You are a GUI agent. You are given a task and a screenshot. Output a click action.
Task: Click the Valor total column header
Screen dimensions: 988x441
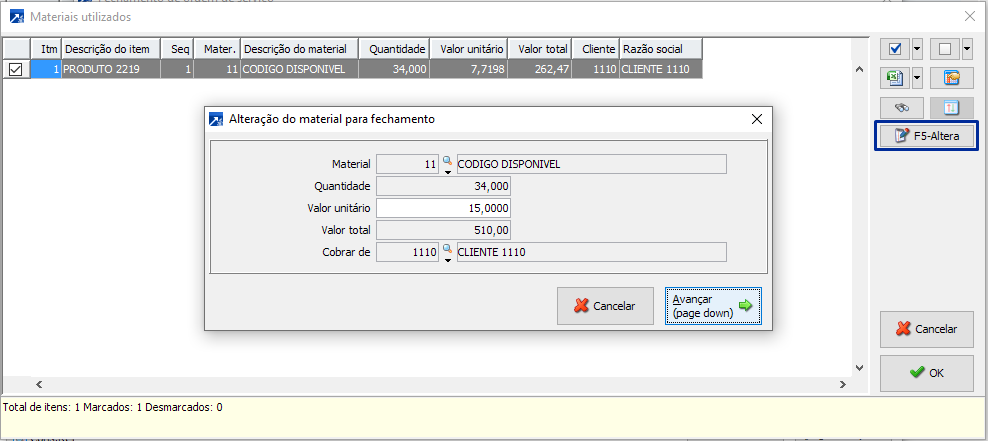point(540,49)
